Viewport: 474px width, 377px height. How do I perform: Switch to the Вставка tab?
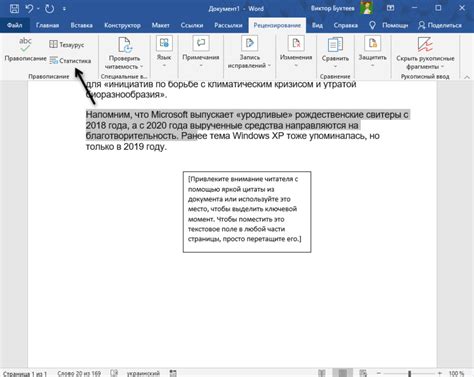tap(81, 25)
